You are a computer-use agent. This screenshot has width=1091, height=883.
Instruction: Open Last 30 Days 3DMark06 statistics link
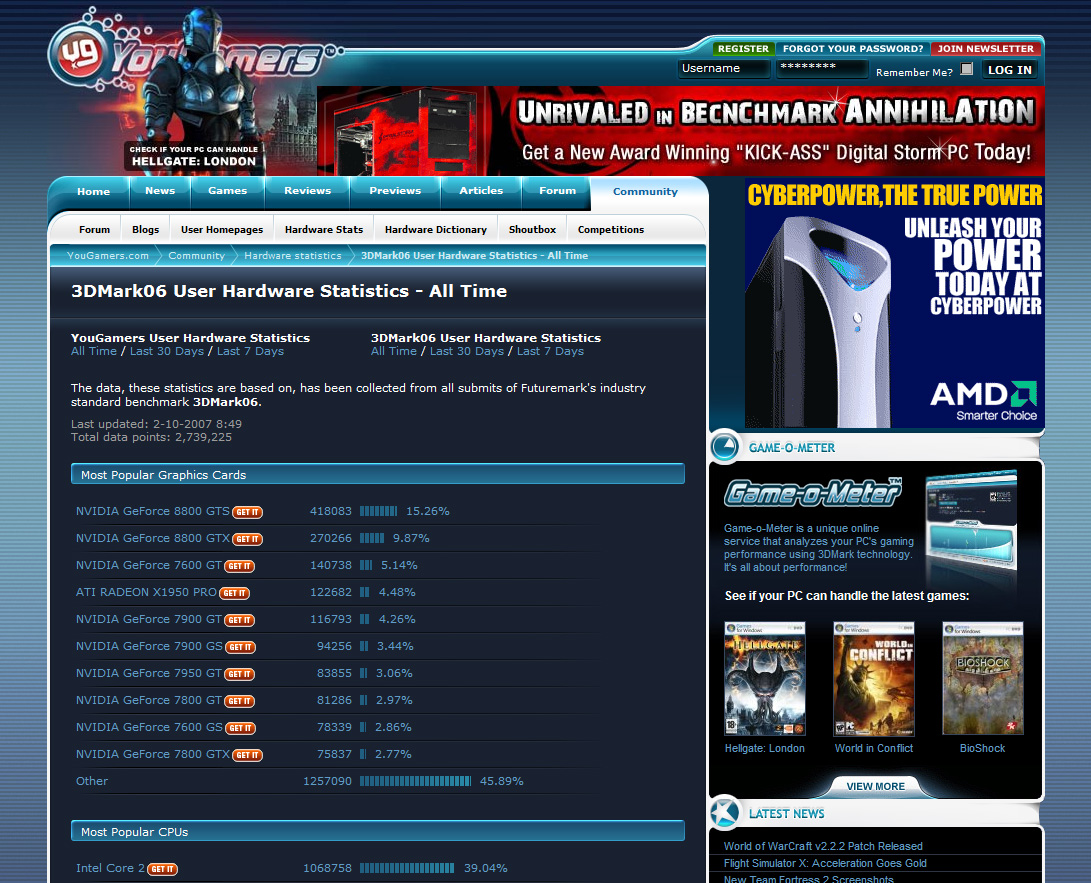(x=466, y=351)
